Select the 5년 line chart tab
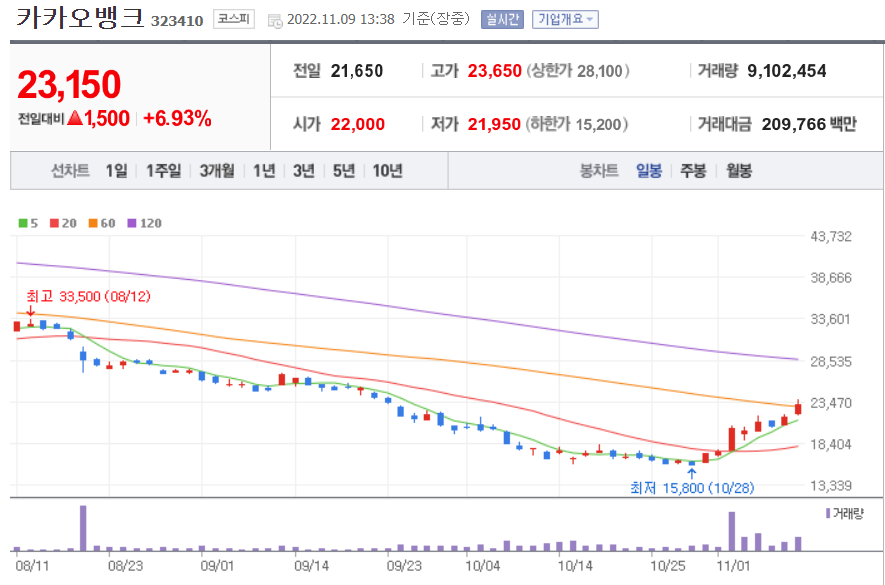Screen dimensions: 885x585 [344, 171]
